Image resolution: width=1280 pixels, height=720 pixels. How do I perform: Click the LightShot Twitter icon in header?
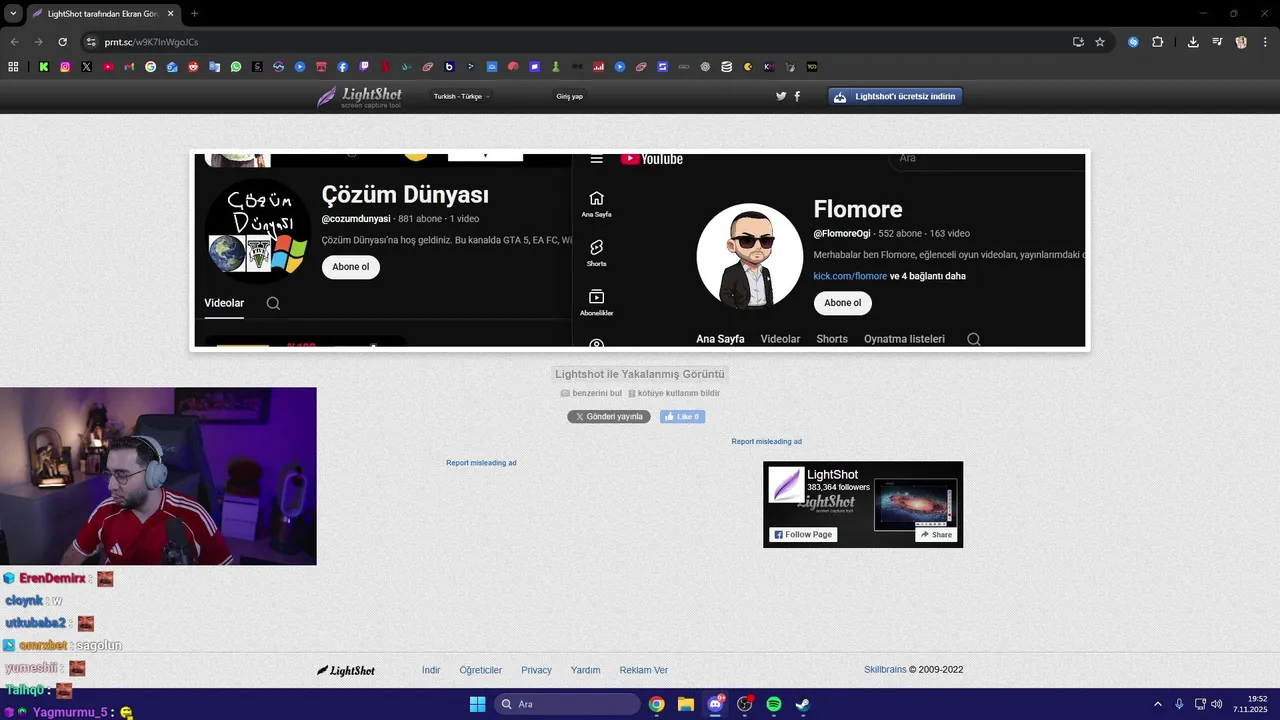coord(781,96)
